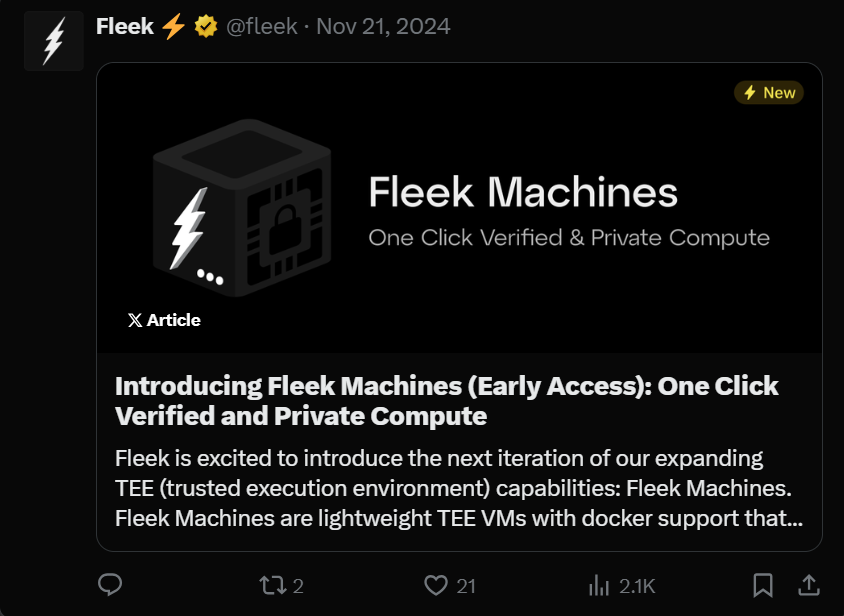Click the yellow lightning emoji after Fleek name
The width and height of the screenshot is (844, 616).
click(174, 27)
